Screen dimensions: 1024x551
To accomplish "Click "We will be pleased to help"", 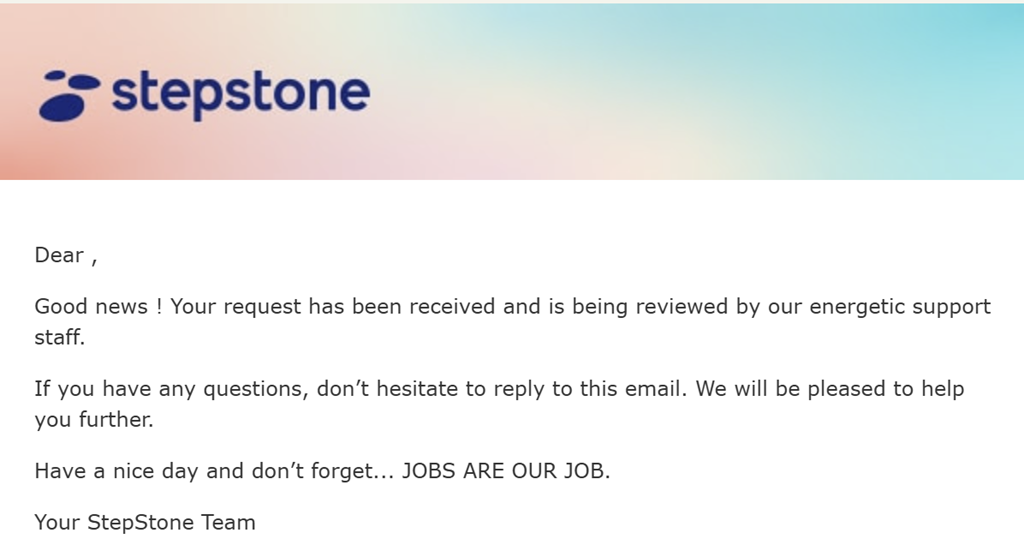I will tap(830, 389).
